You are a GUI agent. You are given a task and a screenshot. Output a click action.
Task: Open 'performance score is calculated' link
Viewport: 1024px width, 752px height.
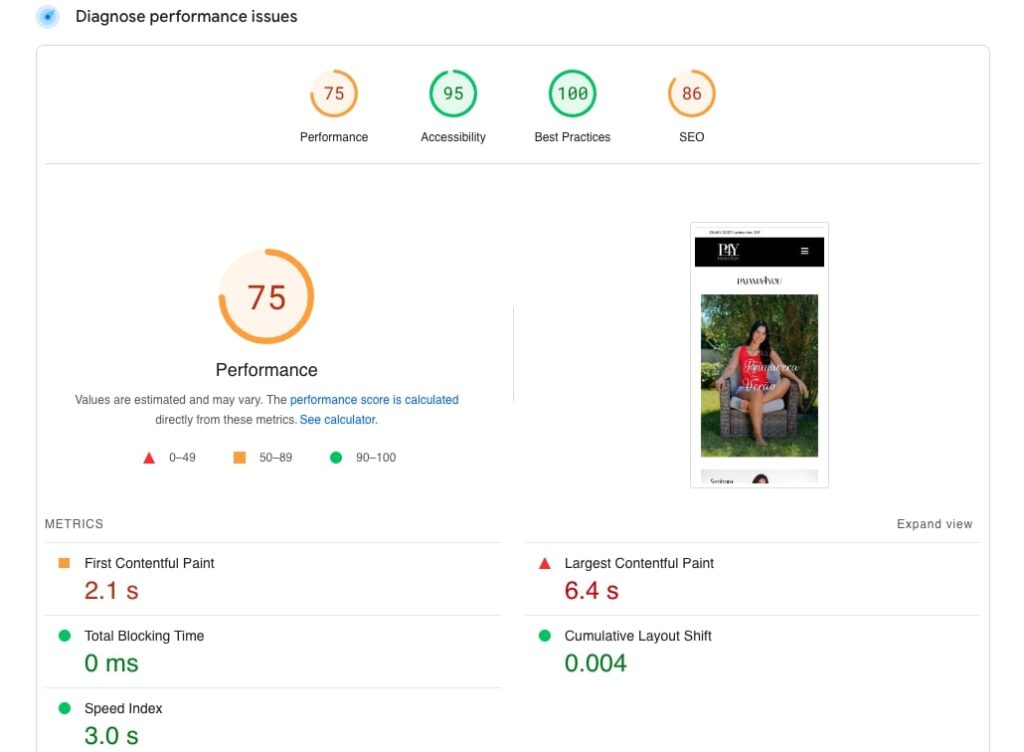(x=374, y=400)
